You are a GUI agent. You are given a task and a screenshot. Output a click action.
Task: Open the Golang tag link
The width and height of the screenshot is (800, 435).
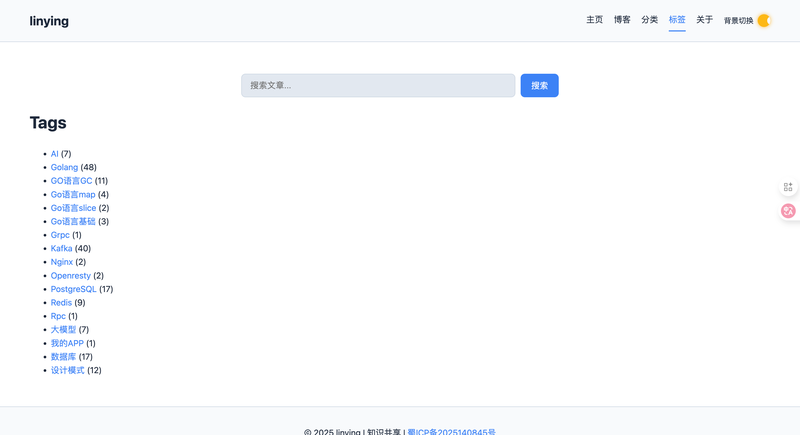point(64,167)
